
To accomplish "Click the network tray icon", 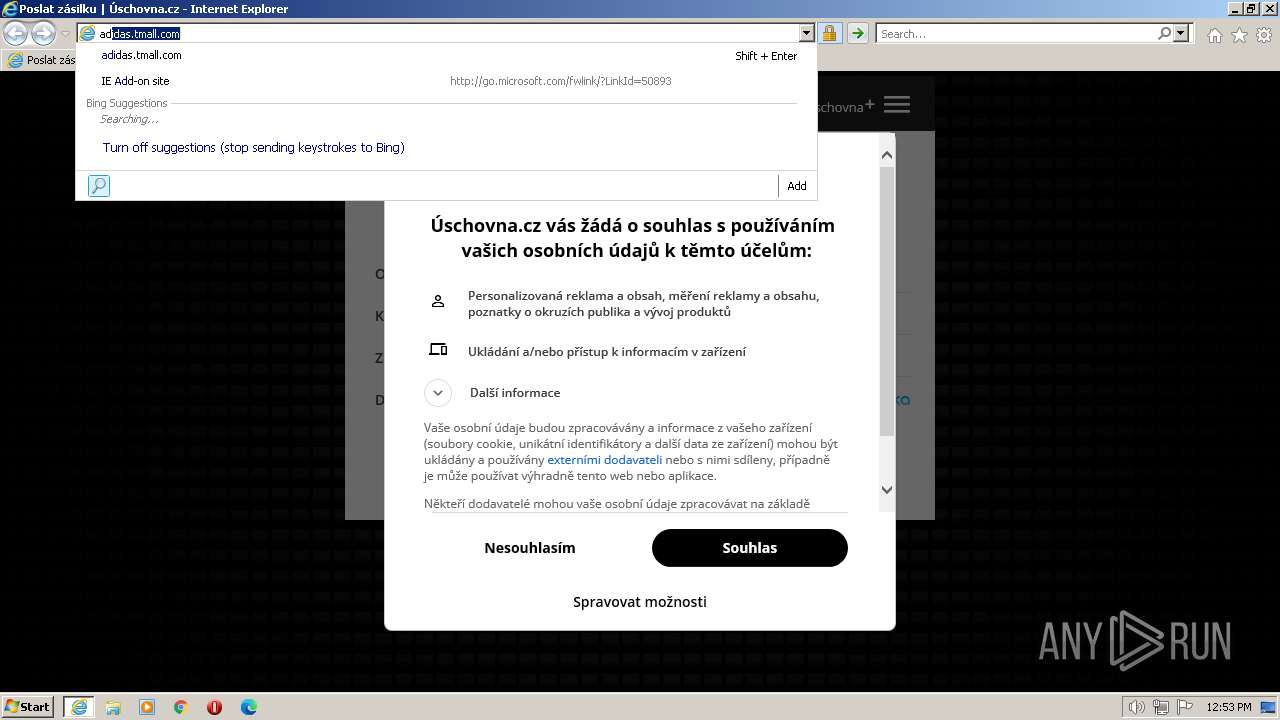I will click(1161, 707).
